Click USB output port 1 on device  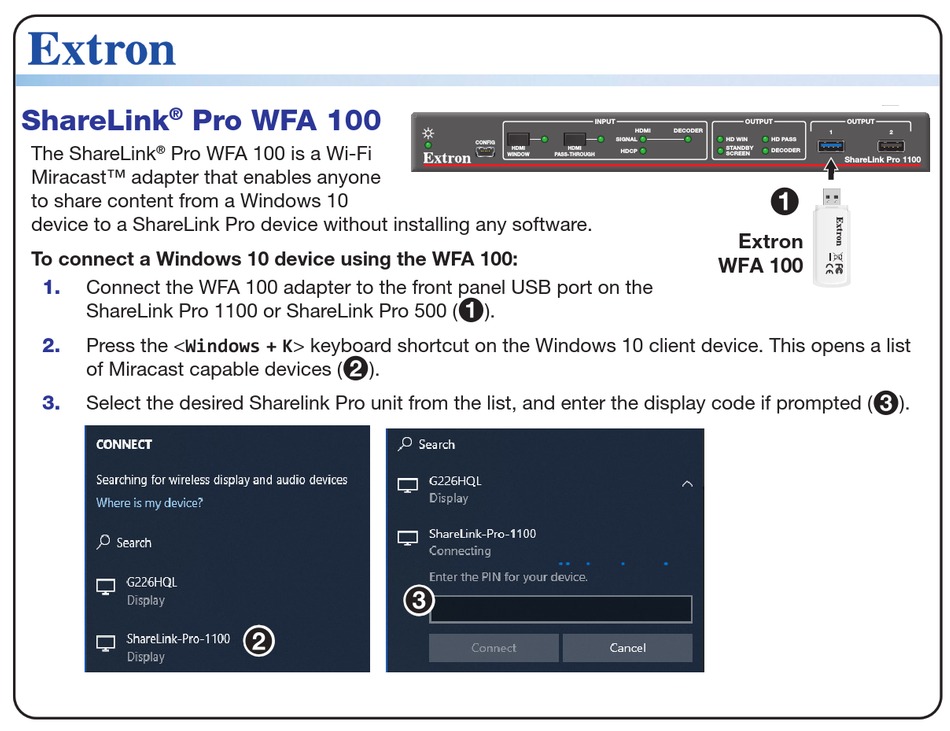[831, 146]
